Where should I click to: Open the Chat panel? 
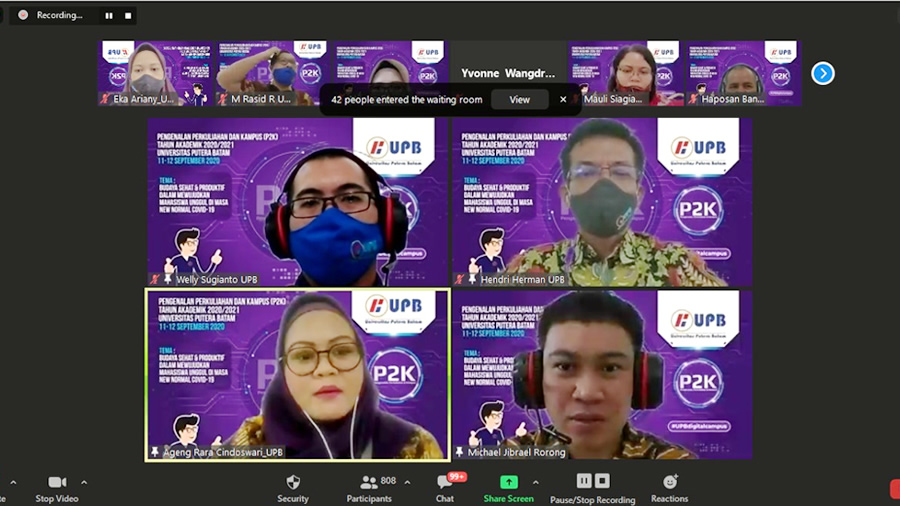pos(445,483)
